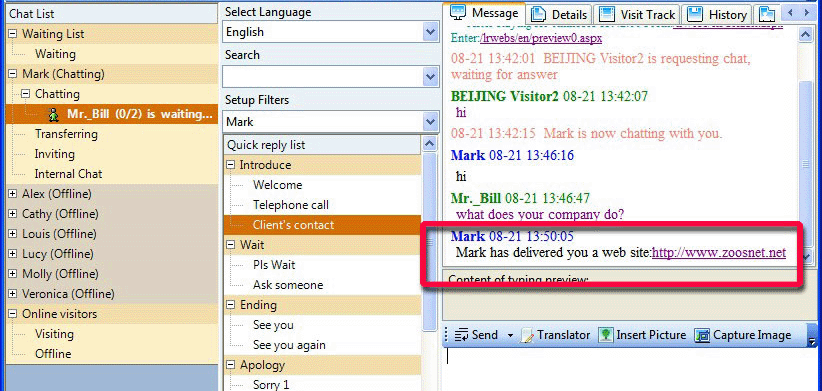Click the Search input field

click(322, 77)
